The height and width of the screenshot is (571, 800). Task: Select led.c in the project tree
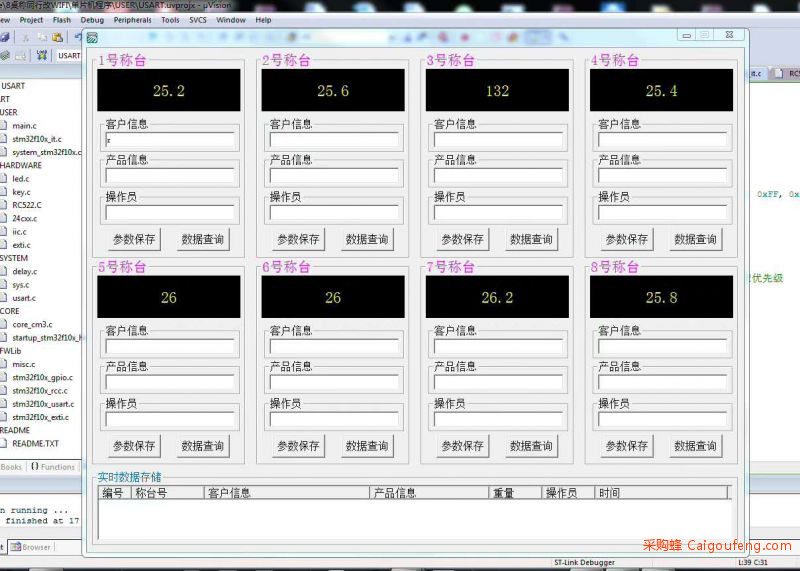coord(21,179)
